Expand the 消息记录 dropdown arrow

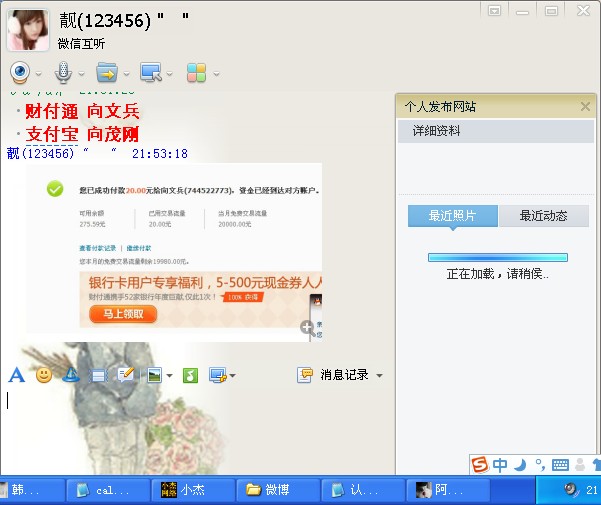coord(379,376)
